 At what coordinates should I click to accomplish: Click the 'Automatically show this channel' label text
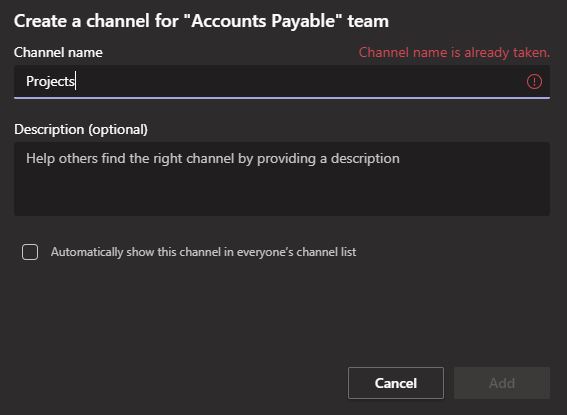click(203, 252)
